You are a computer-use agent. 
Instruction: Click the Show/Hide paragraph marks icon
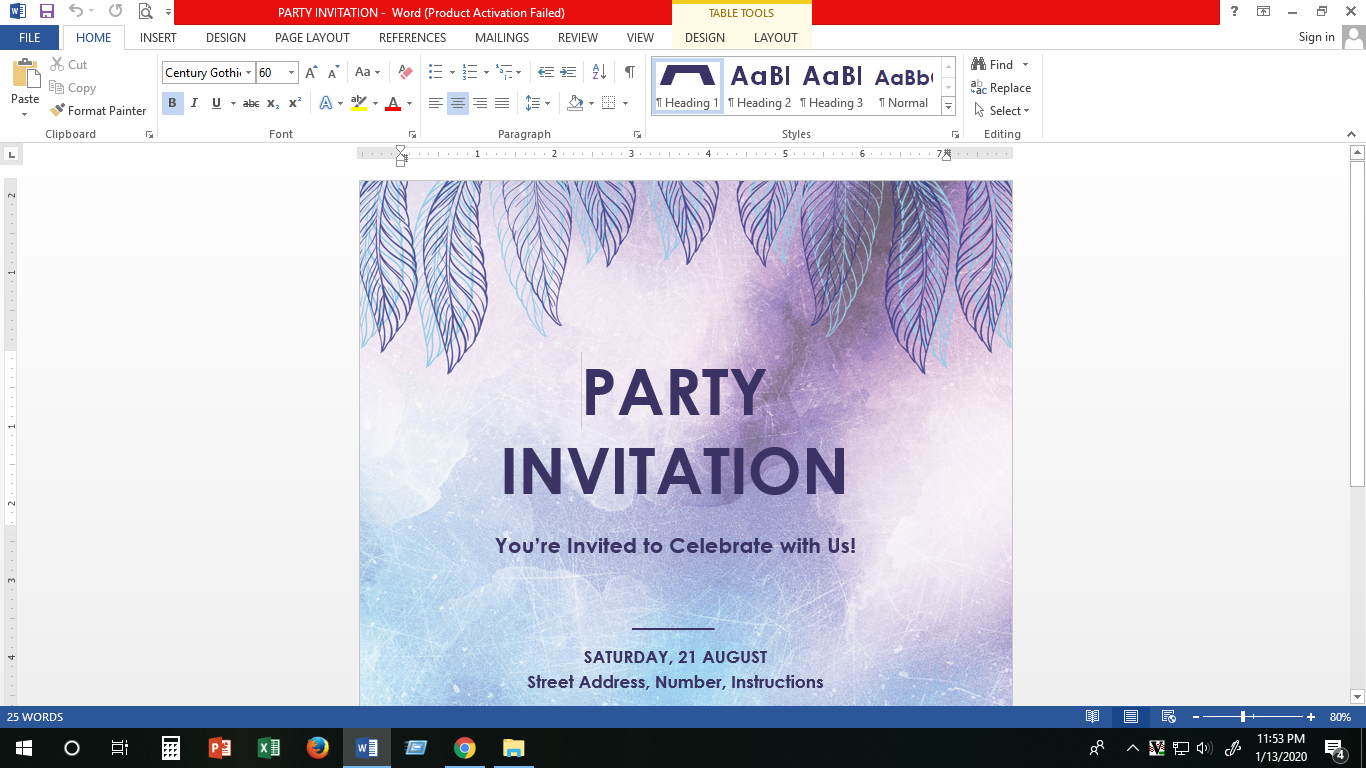coord(629,72)
